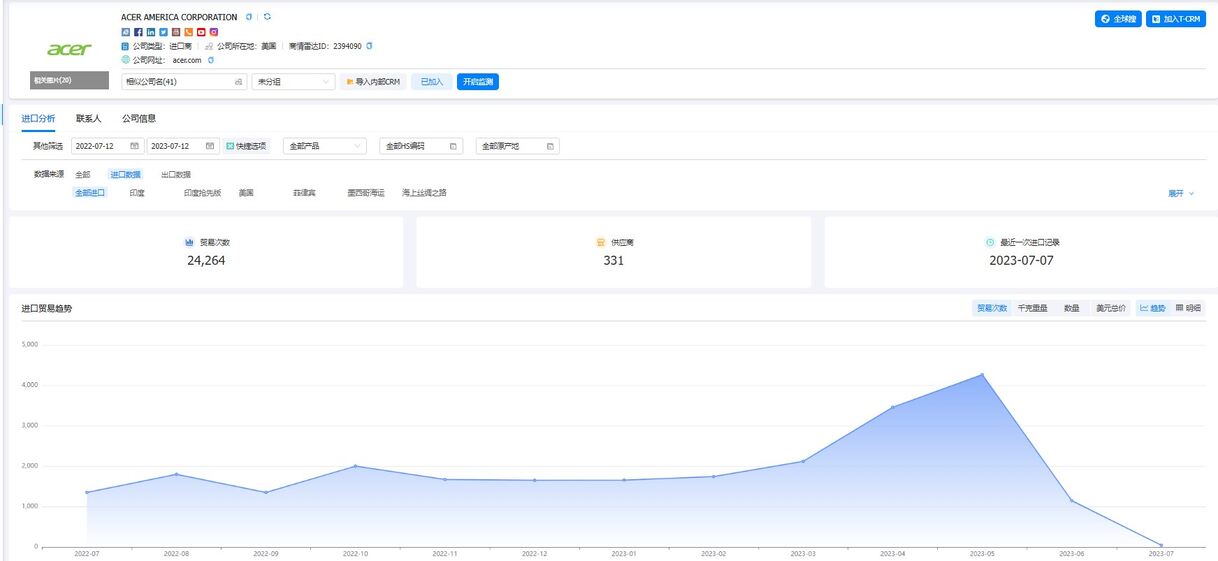This screenshot has width=1218, height=561.
Task: Switch chart to 明细 detail view
Action: 1189,308
